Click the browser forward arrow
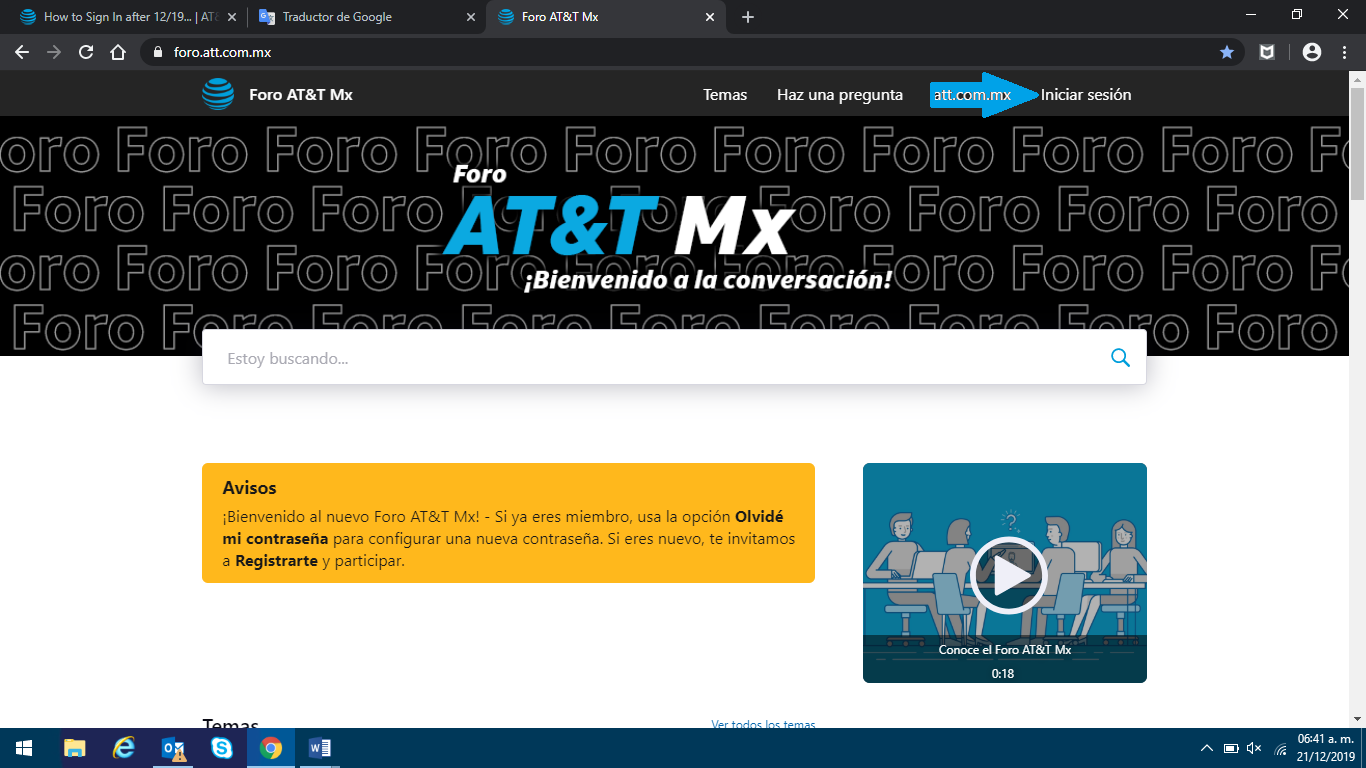This screenshot has width=1366, height=768. pos(54,52)
